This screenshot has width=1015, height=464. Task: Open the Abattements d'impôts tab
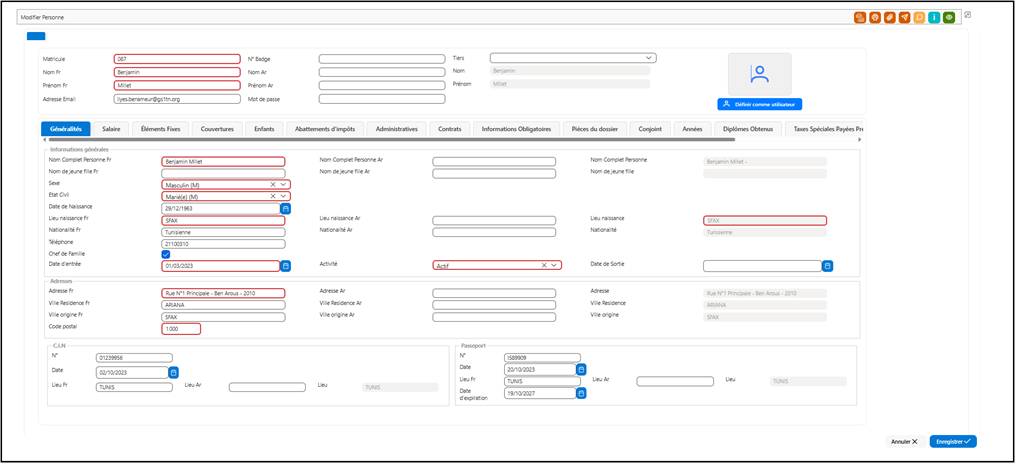click(325, 129)
